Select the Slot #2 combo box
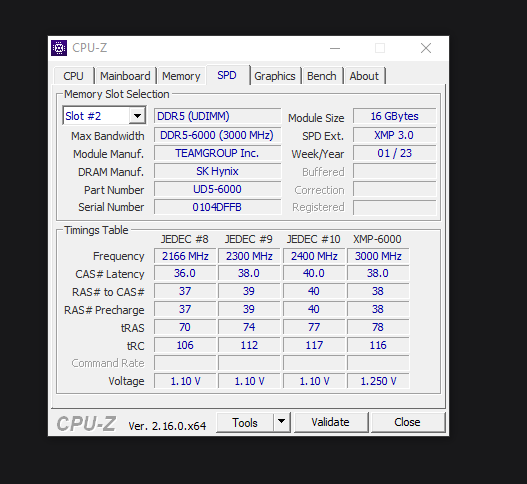527x484 pixels. pos(104,116)
